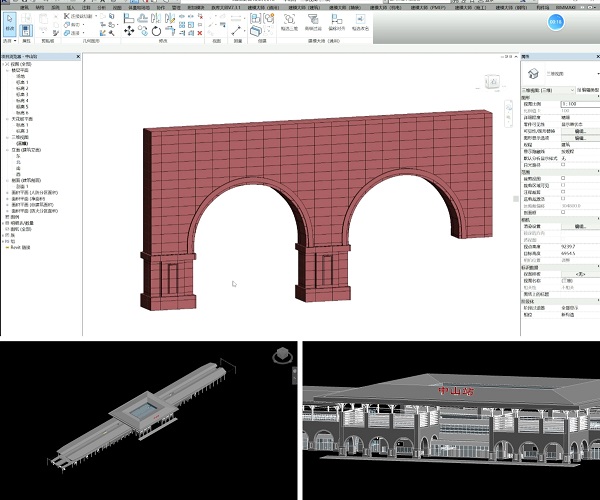This screenshot has width=600, height=500.
Task: Select the Align tool
Action: [x=129, y=18]
